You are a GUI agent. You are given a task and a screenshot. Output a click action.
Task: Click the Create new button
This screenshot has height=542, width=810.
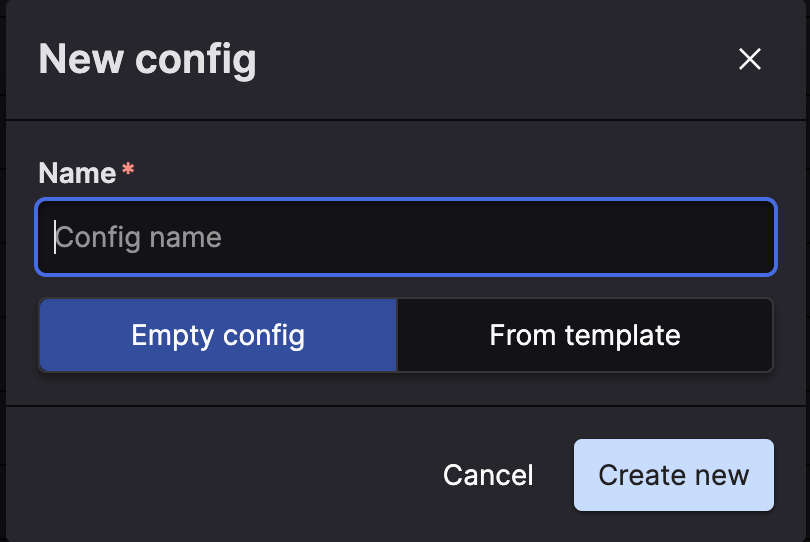(x=673, y=475)
